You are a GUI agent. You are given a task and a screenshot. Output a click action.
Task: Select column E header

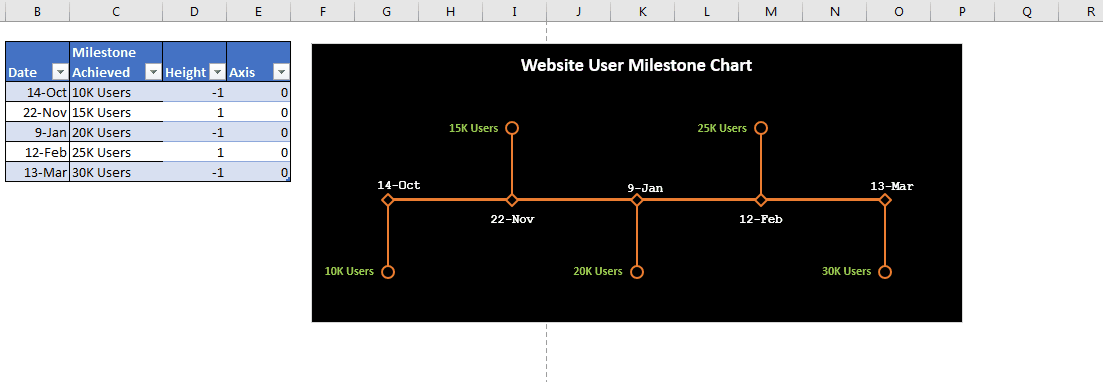coord(258,11)
